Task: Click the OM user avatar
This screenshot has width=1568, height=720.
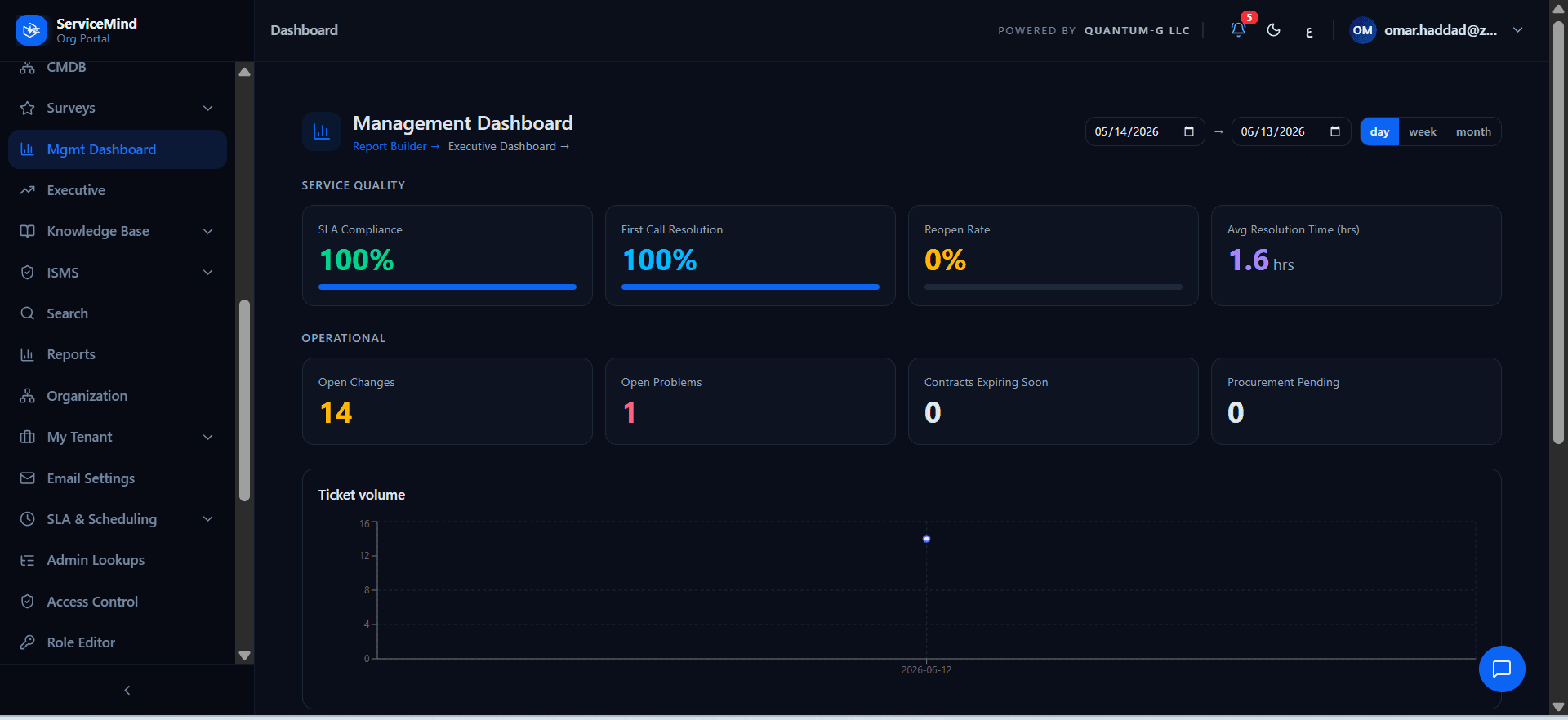Action: [1362, 30]
